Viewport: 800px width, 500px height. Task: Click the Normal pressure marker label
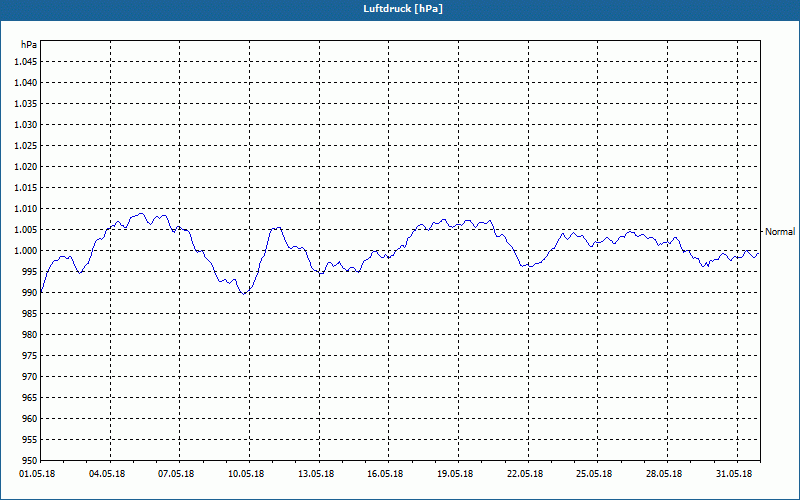pos(780,232)
